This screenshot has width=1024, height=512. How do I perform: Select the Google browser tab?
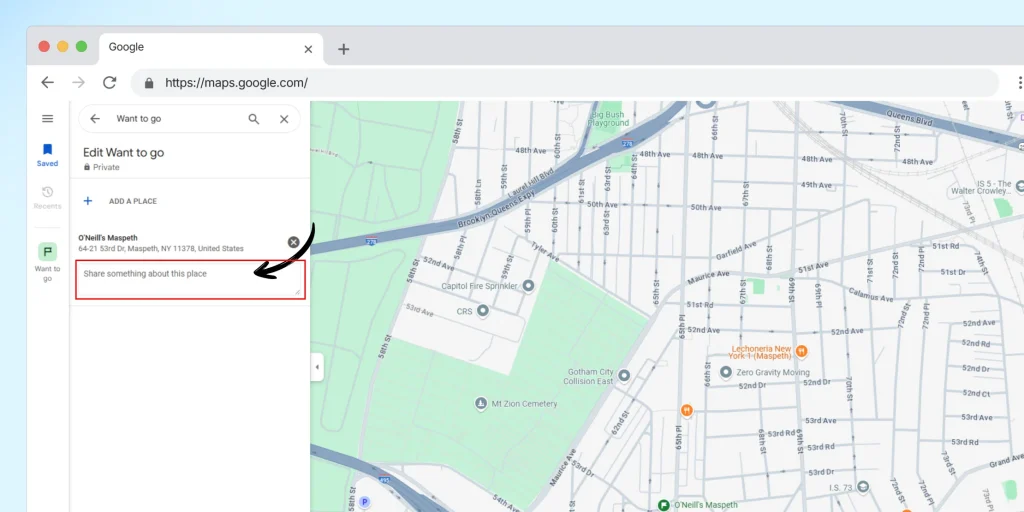pos(211,49)
